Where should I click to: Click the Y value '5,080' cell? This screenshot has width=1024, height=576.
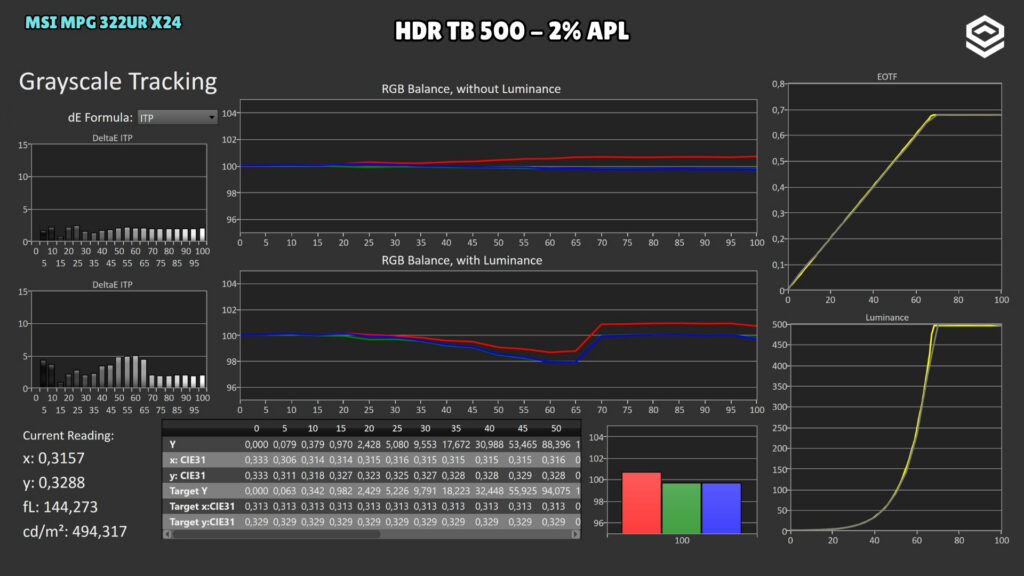tap(396, 444)
